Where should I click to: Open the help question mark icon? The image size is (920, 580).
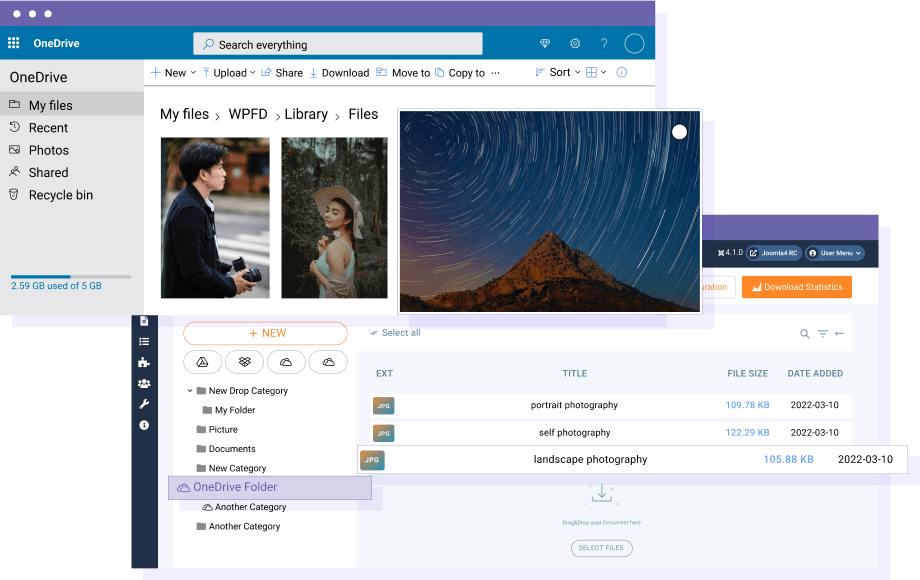[x=604, y=44]
